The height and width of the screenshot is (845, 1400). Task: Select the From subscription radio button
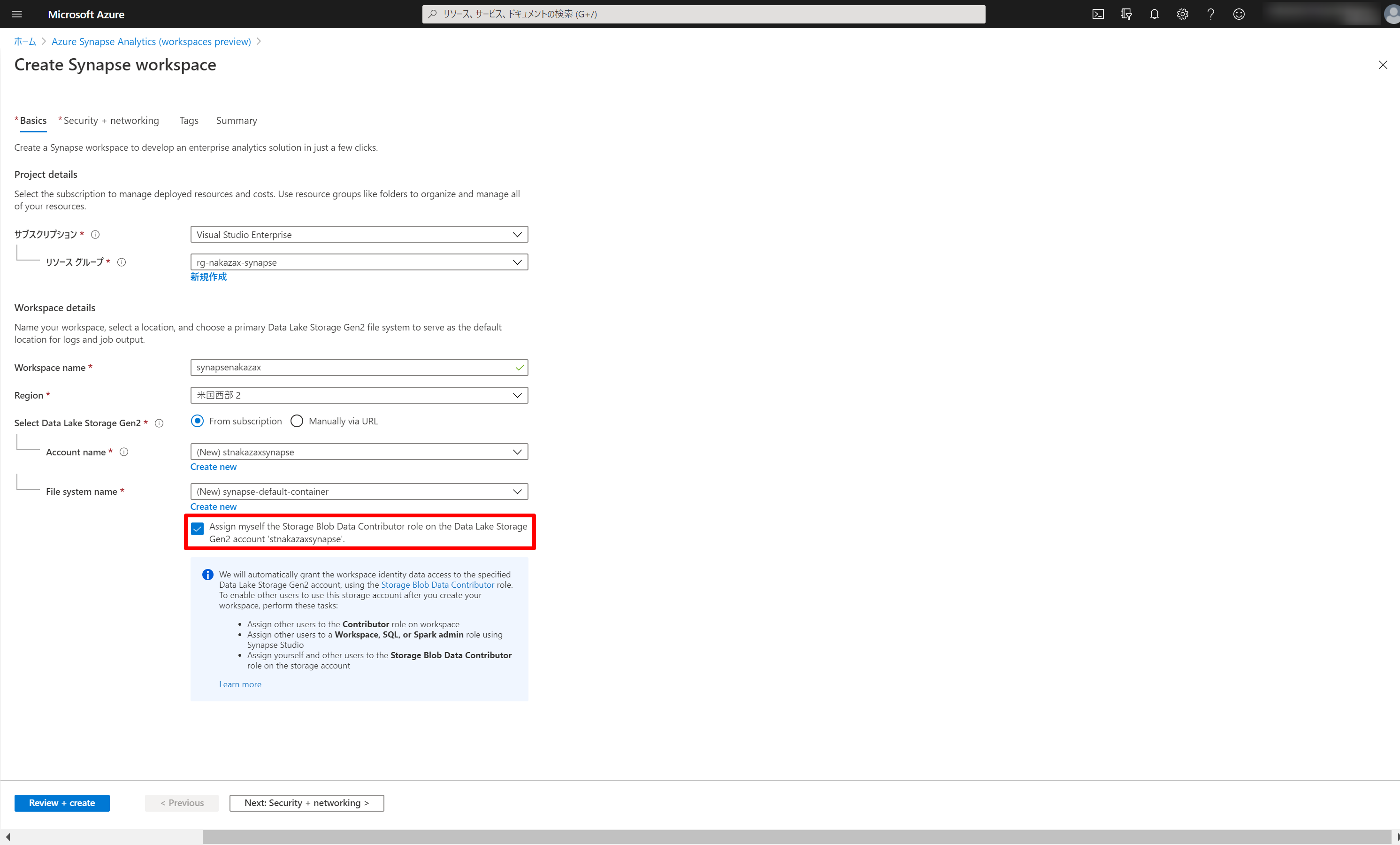(197, 421)
